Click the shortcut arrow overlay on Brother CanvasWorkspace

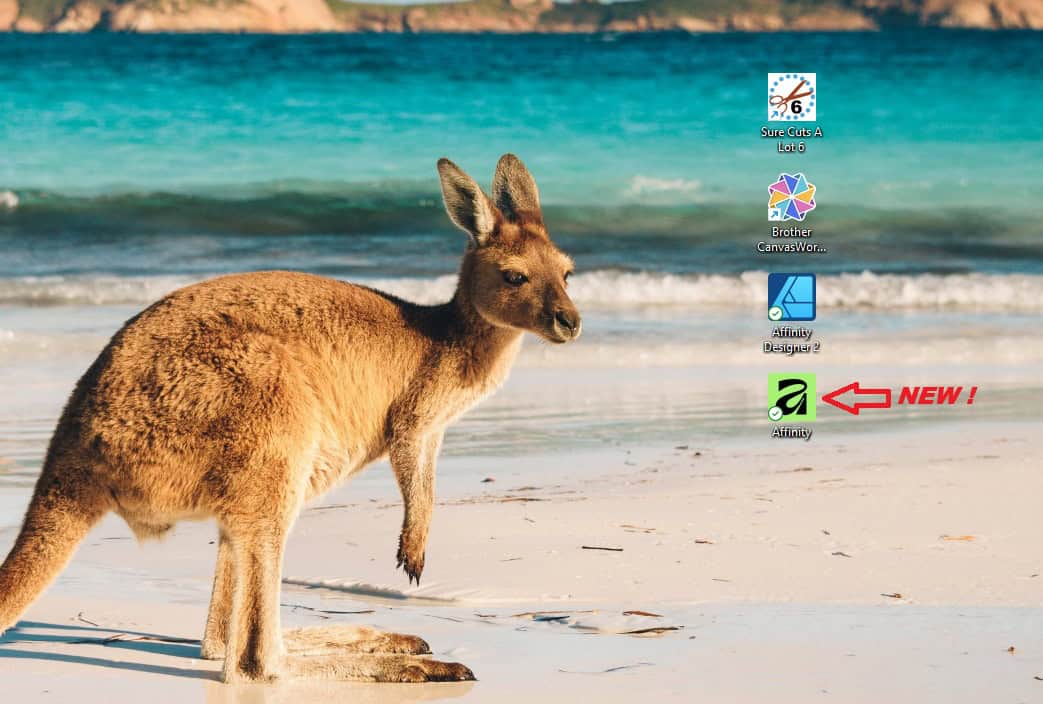tap(775, 214)
